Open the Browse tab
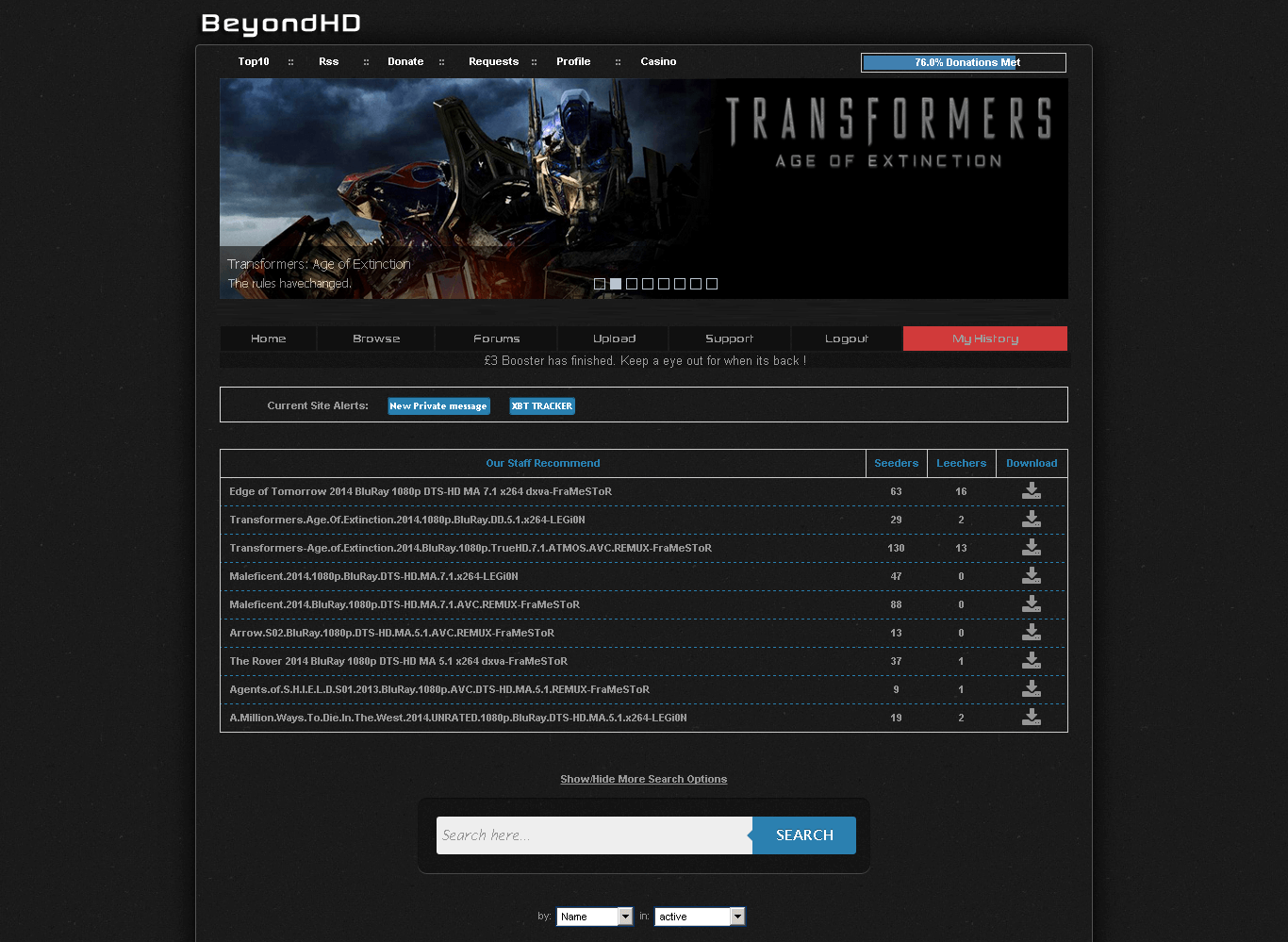The width and height of the screenshot is (1288, 942). (x=376, y=339)
